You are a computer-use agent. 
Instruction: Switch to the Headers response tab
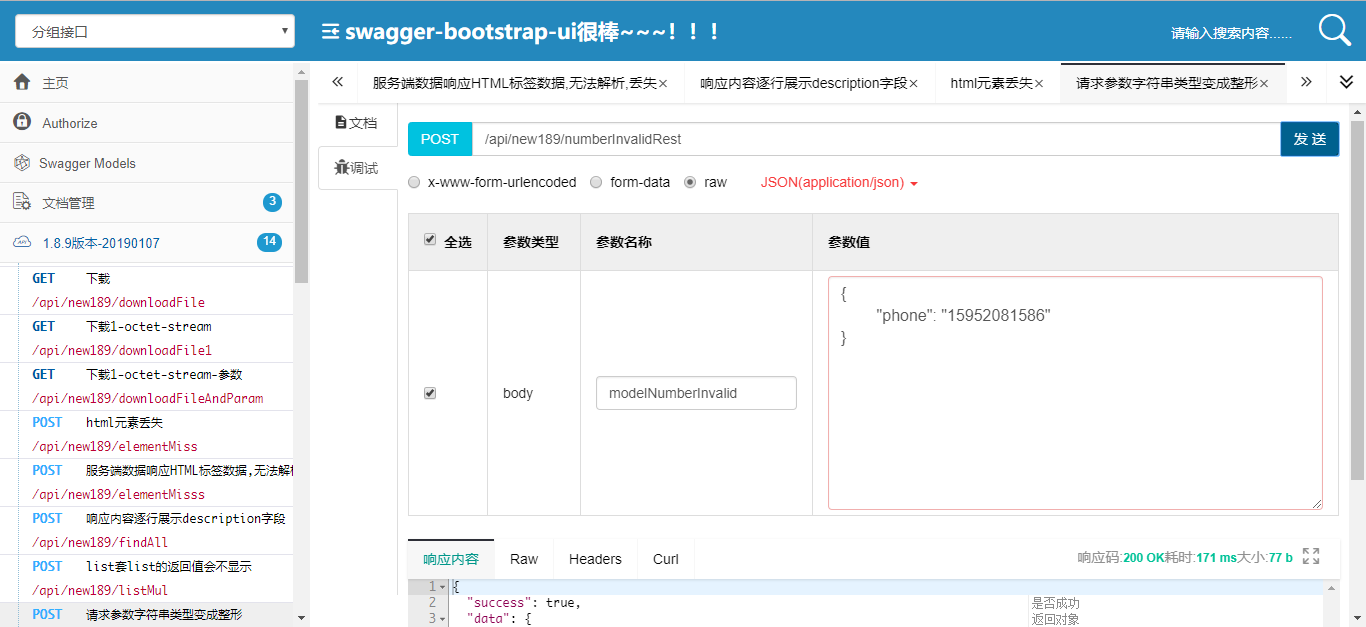pyautogui.click(x=595, y=559)
